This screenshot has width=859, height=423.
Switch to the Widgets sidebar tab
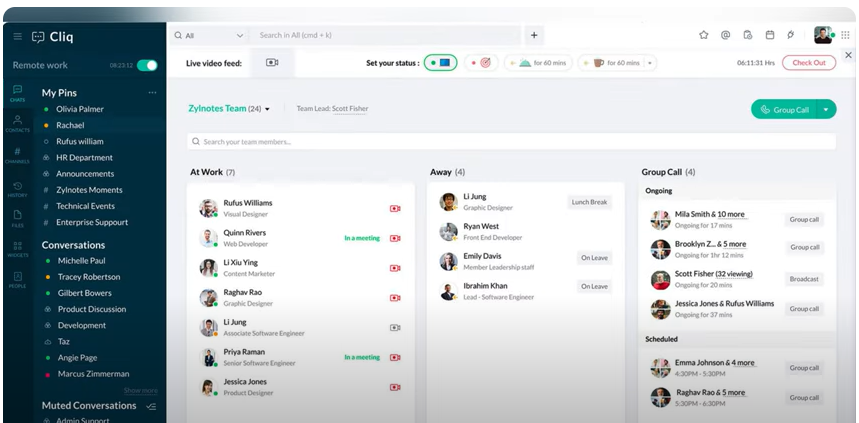point(18,249)
